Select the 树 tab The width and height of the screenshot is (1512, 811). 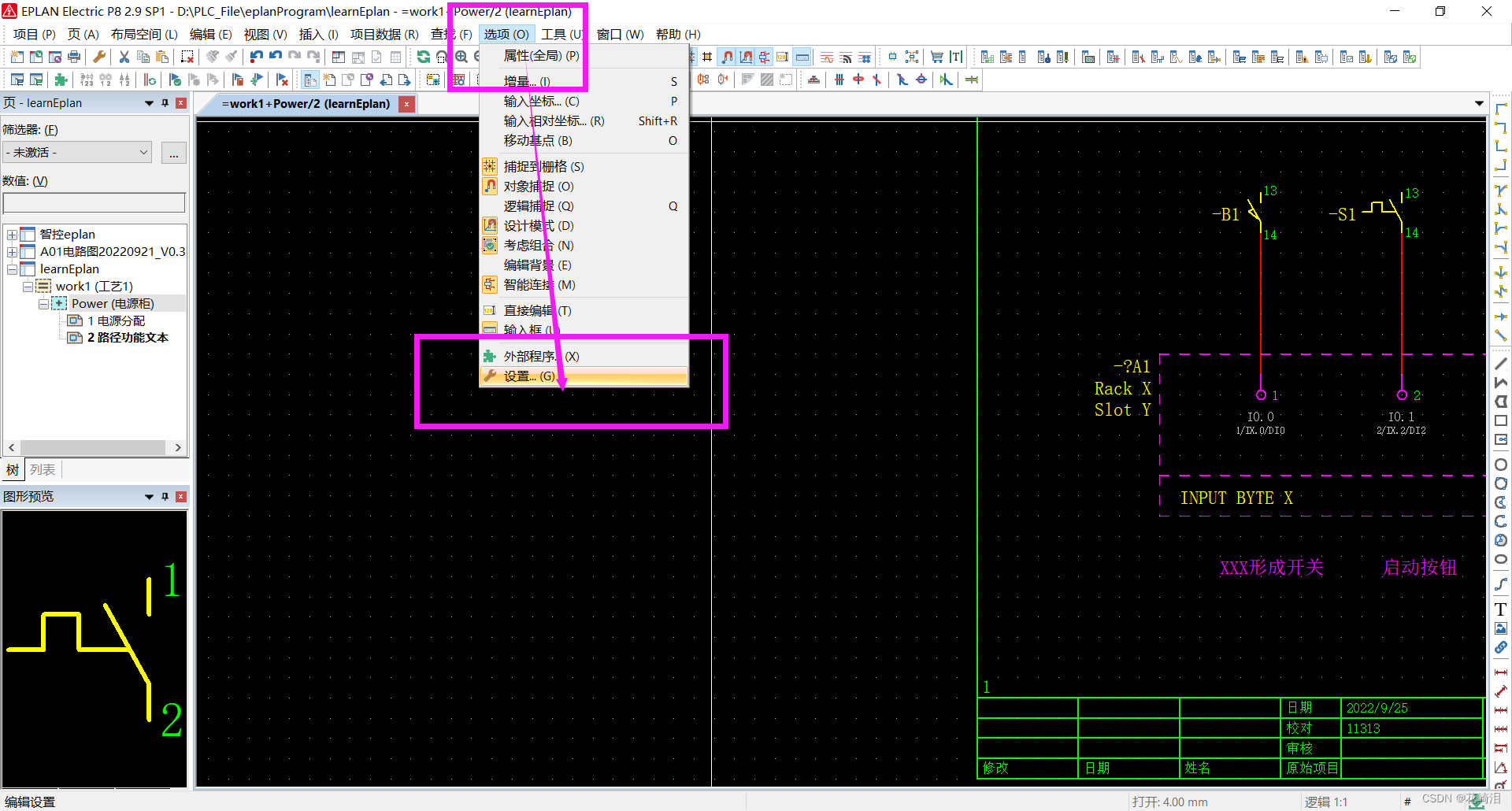(x=13, y=470)
